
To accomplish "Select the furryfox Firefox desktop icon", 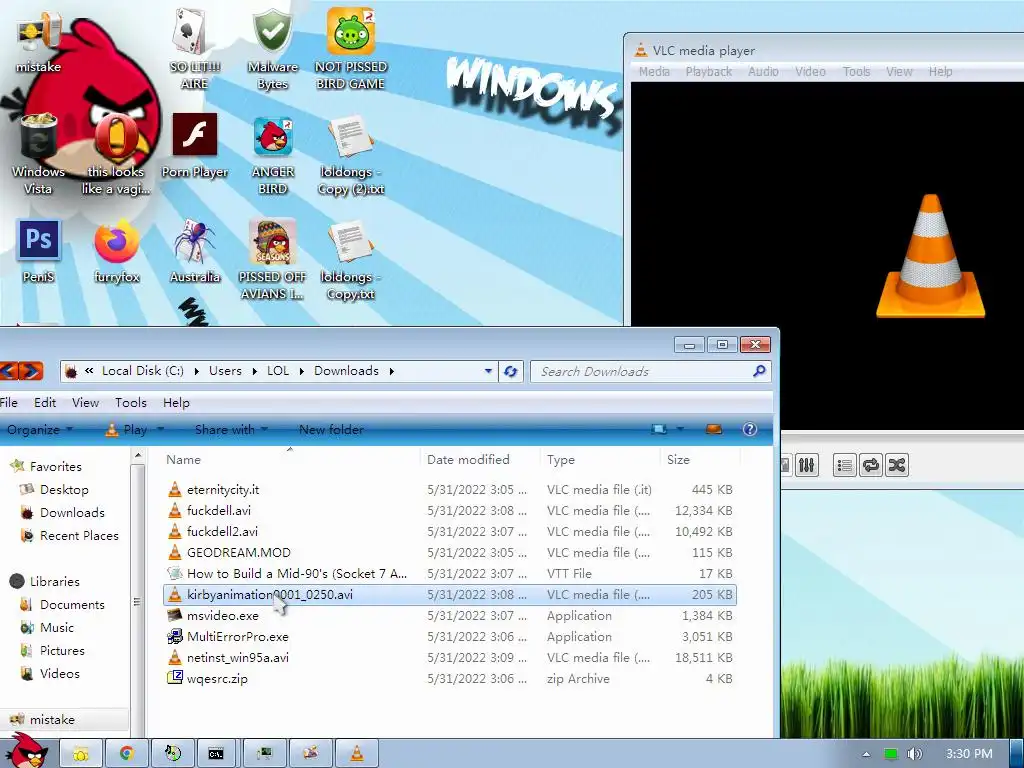I will pyautogui.click(x=116, y=251).
